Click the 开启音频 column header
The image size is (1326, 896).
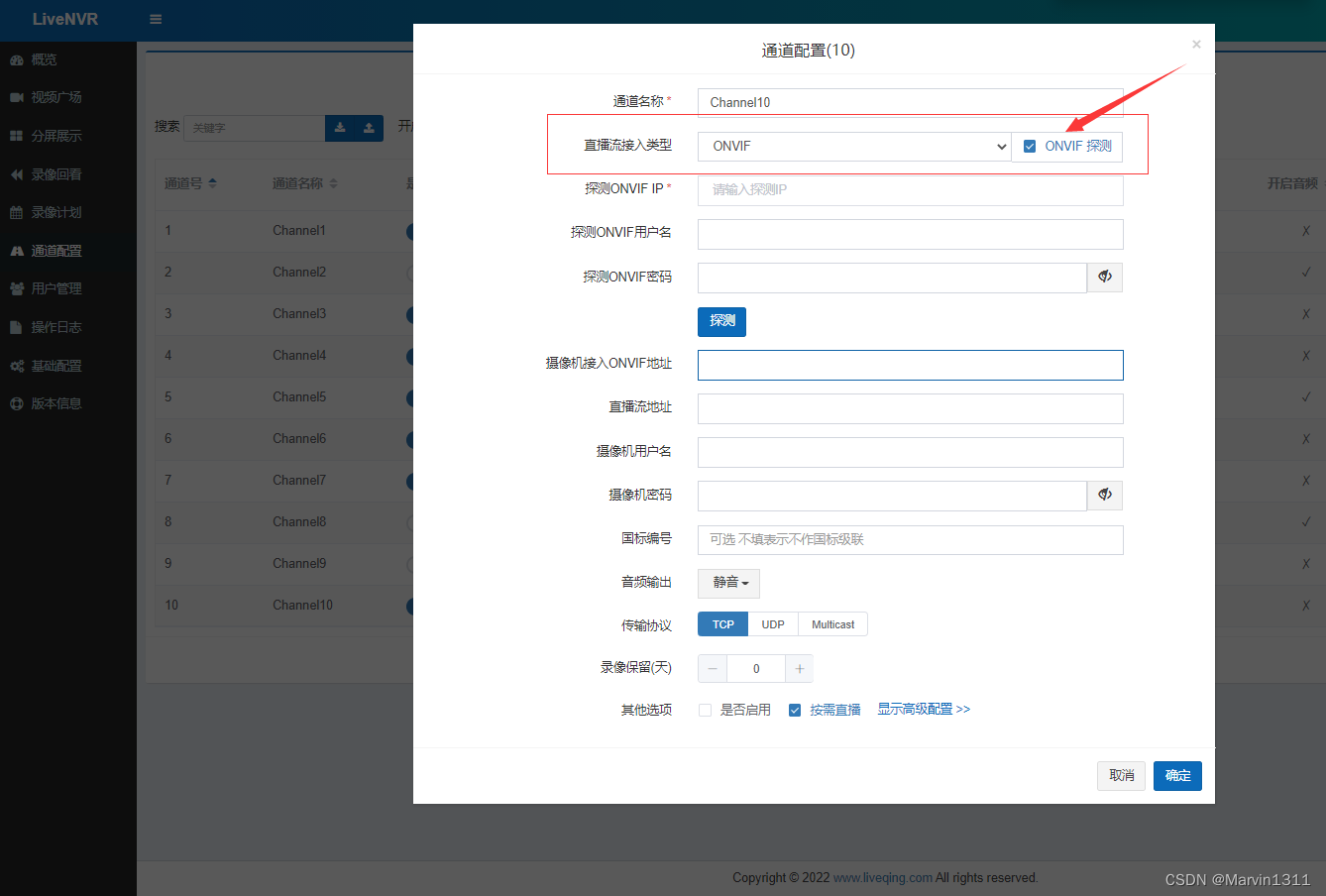1292,183
